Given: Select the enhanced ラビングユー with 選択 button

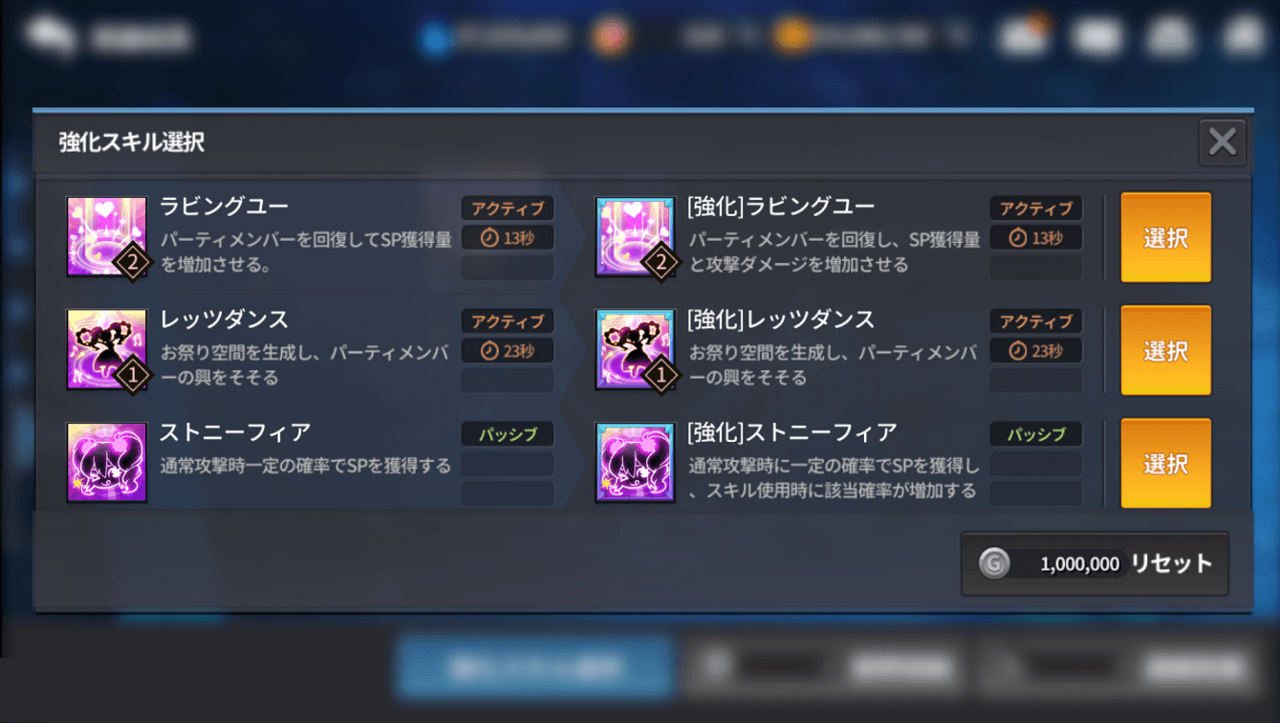Looking at the screenshot, I should click(1166, 237).
